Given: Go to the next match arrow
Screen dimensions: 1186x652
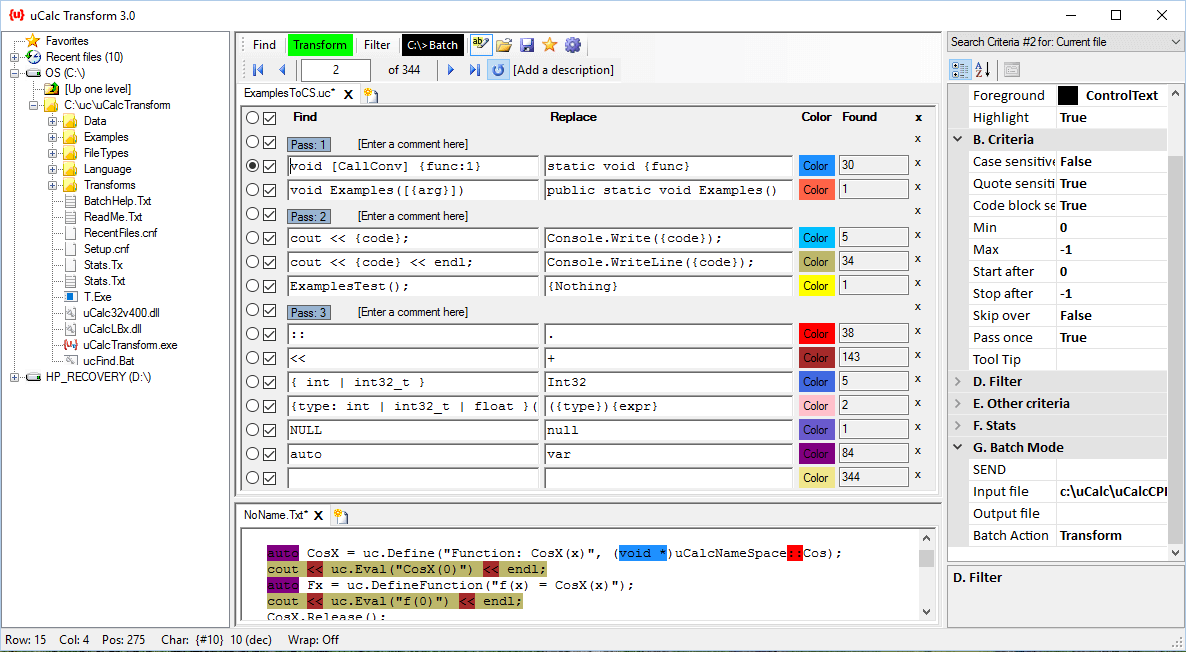Looking at the screenshot, I should pos(451,70).
